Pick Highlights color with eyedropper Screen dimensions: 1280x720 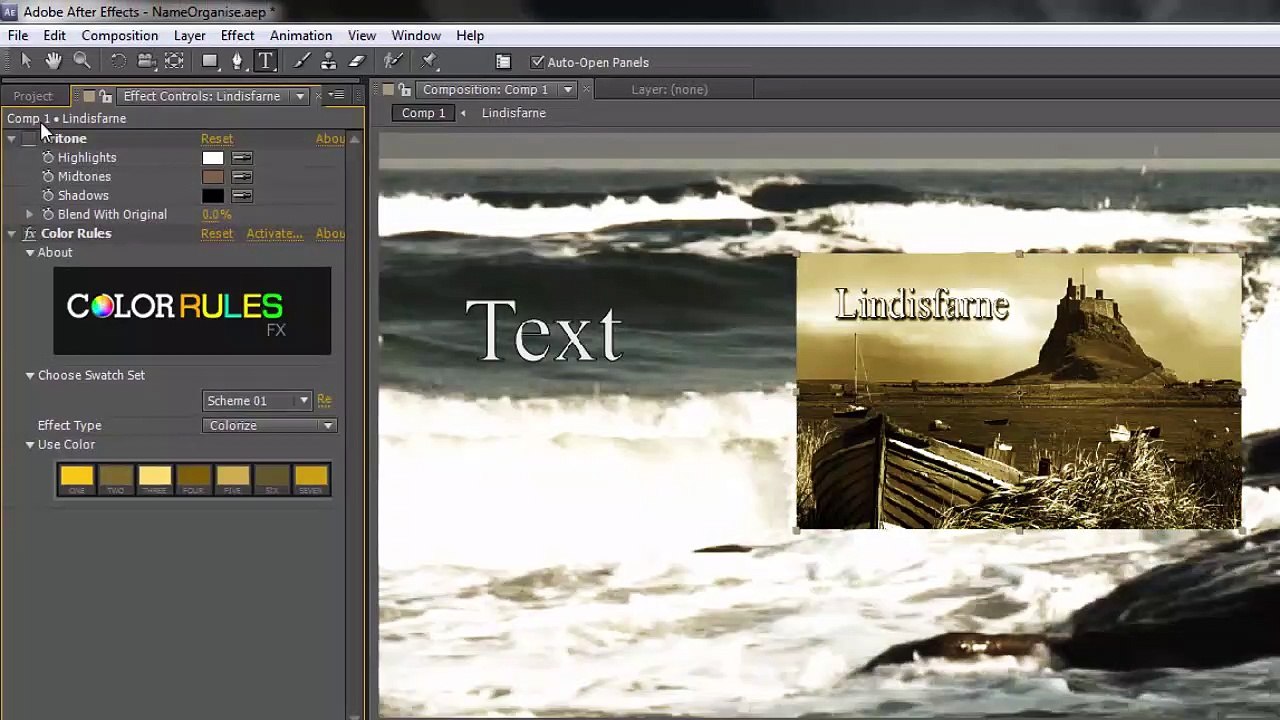[242, 158]
